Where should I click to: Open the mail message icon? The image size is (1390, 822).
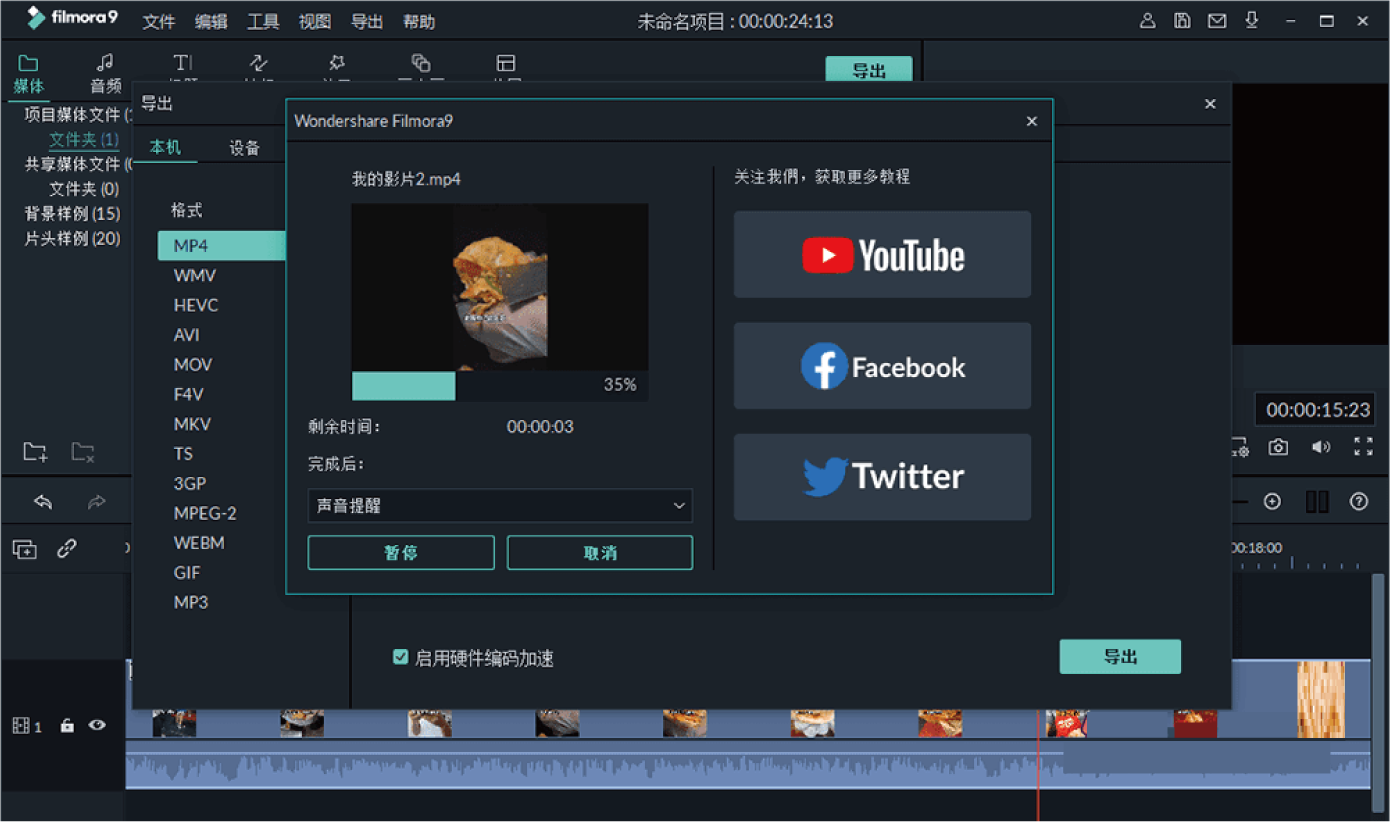pyautogui.click(x=1217, y=21)
